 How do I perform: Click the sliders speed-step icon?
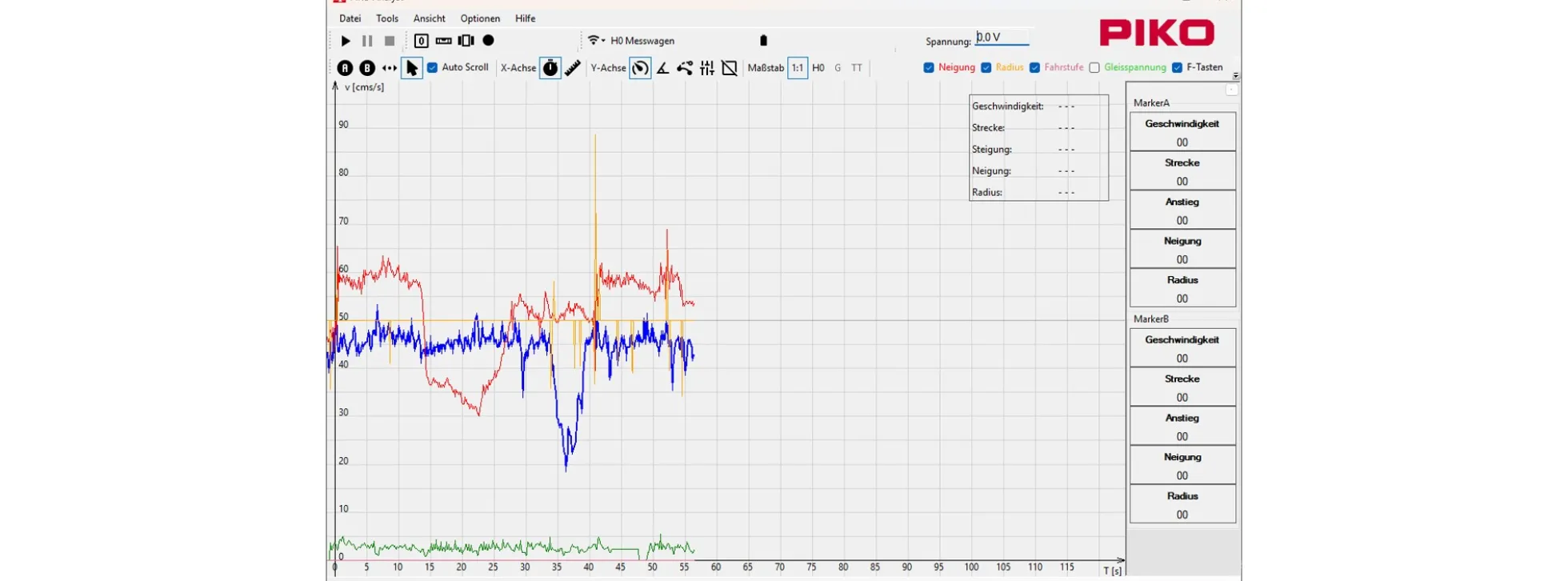click(x=707, y=68)
